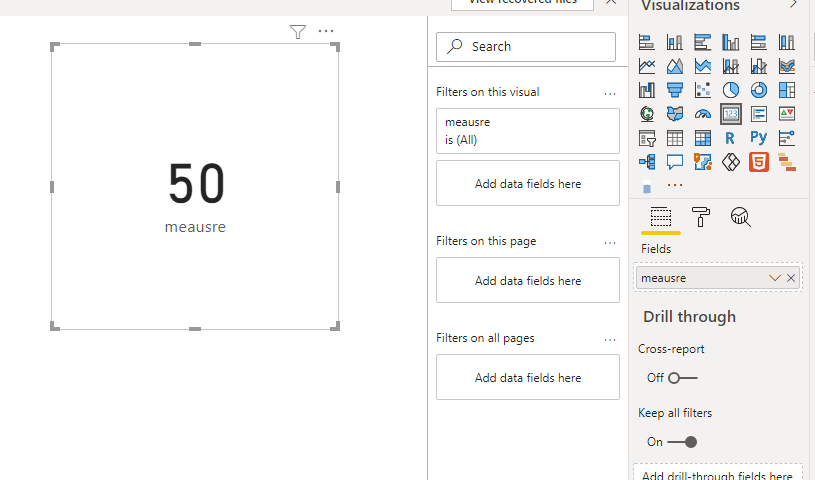Switch to the Analytics magnifier tab
The image size is (815, 480).
pyautogui.click(x=740, y=217)
